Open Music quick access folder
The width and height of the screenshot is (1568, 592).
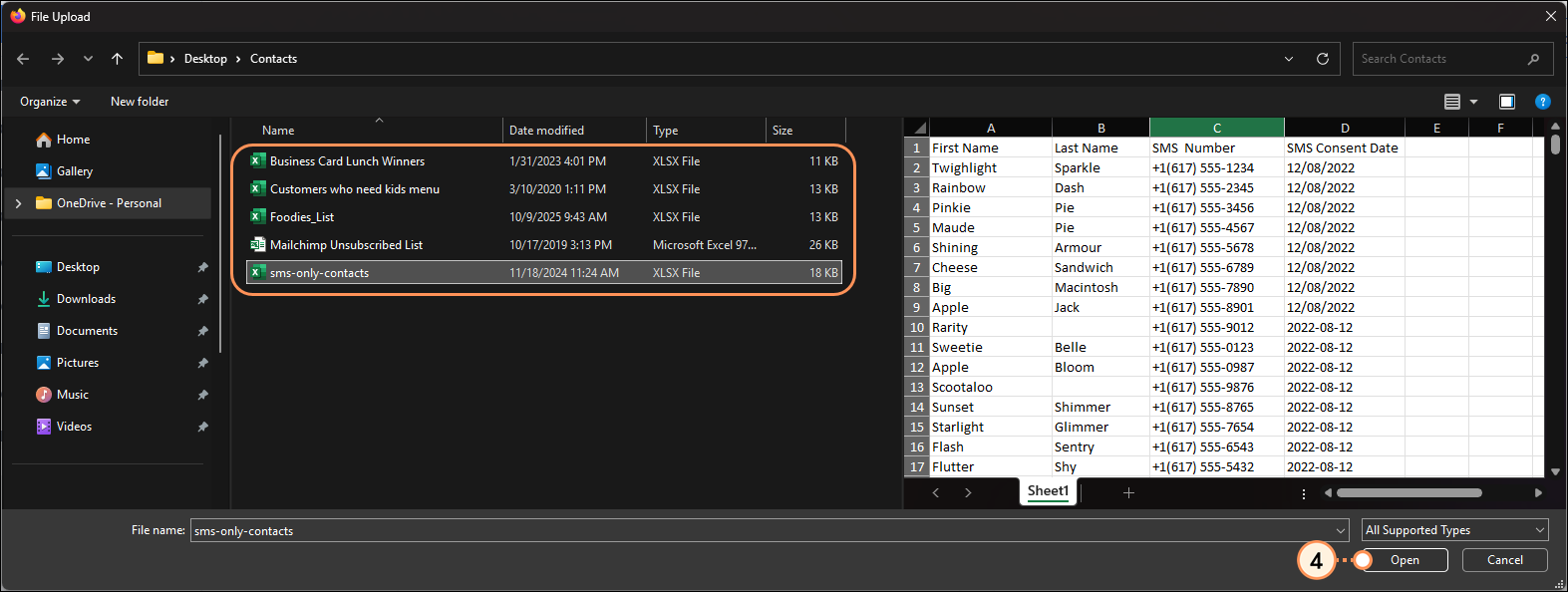pyautogui.click(x=73, y=395)
